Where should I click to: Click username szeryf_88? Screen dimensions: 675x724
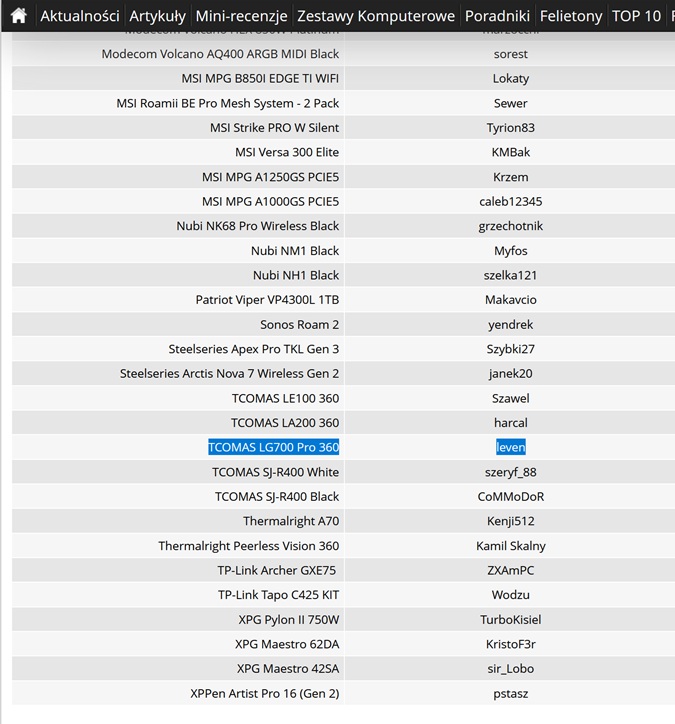click(x=511, y=472)
